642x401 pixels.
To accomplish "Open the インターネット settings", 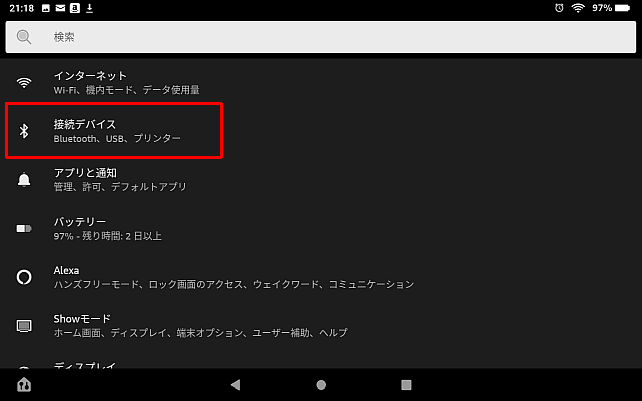I will tap(321, 82).
